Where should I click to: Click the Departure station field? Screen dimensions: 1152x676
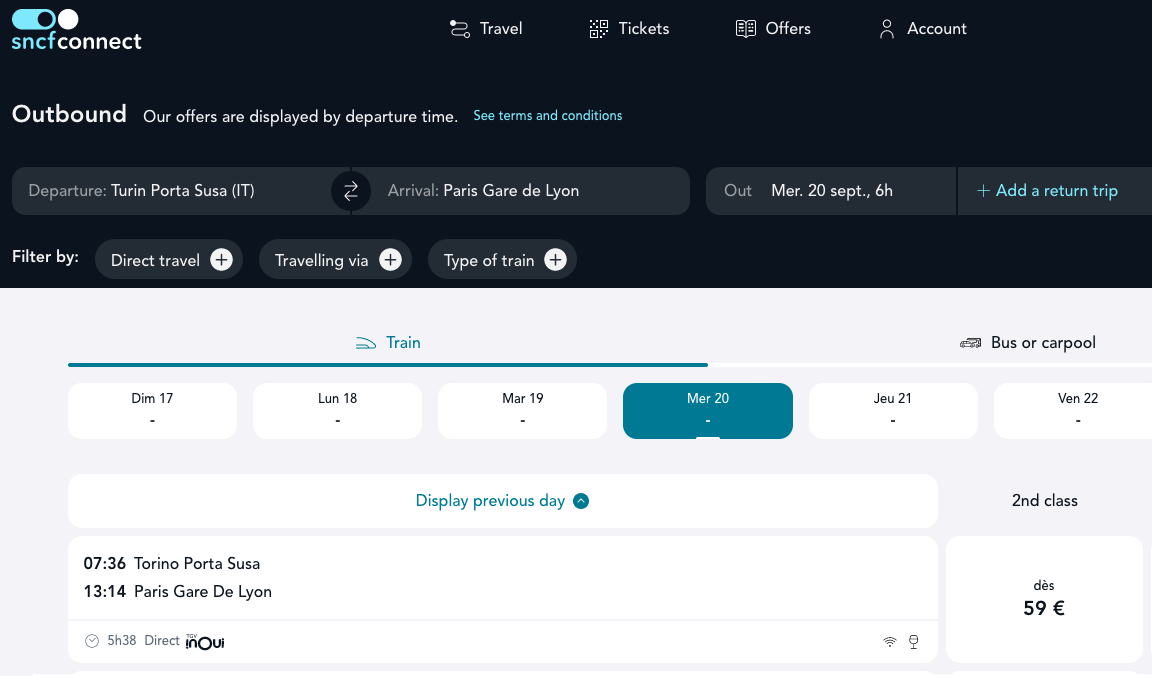click(x=180, y=191)
